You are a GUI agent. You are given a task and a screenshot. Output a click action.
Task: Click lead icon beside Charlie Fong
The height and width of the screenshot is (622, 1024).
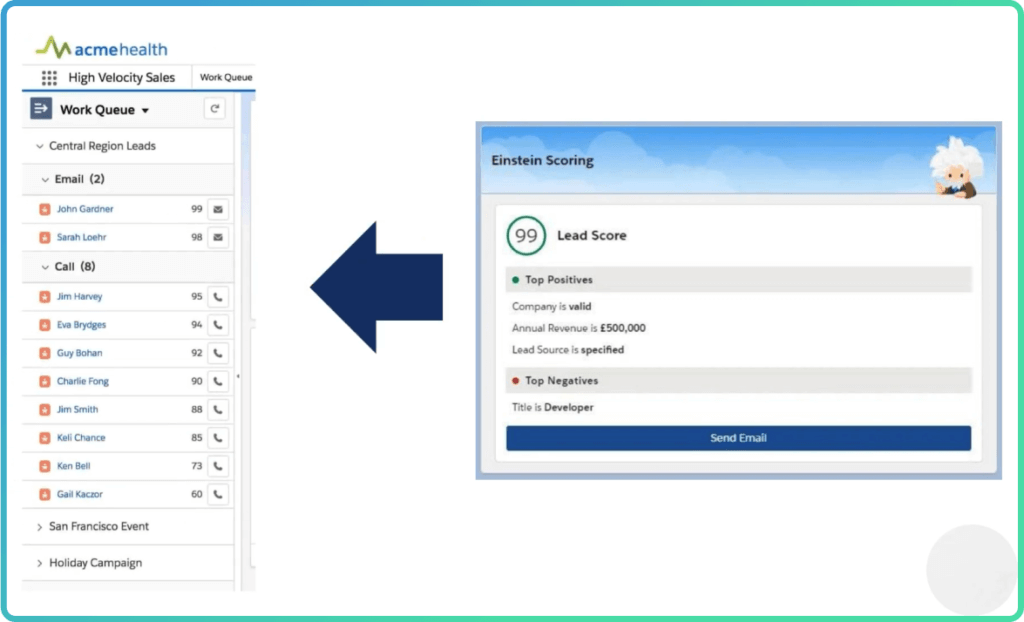(44, 381)
